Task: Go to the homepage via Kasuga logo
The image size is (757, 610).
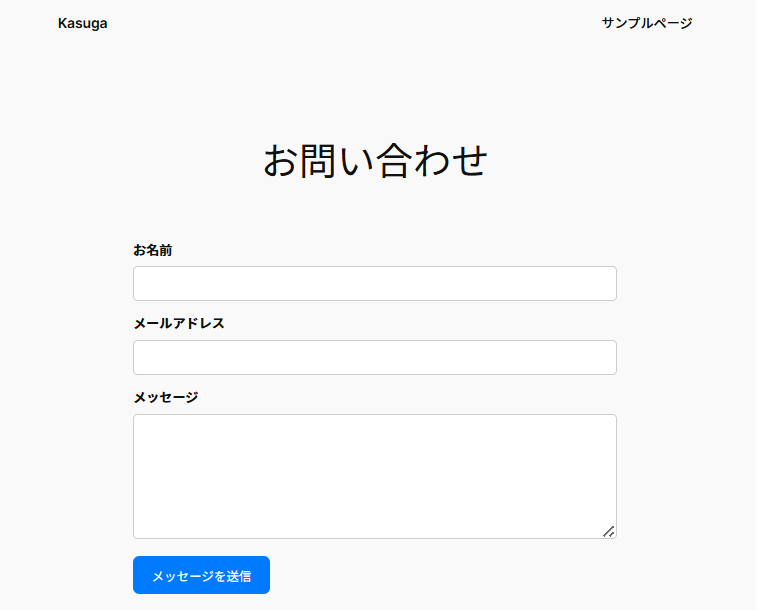Action: (x=82, y=24)
